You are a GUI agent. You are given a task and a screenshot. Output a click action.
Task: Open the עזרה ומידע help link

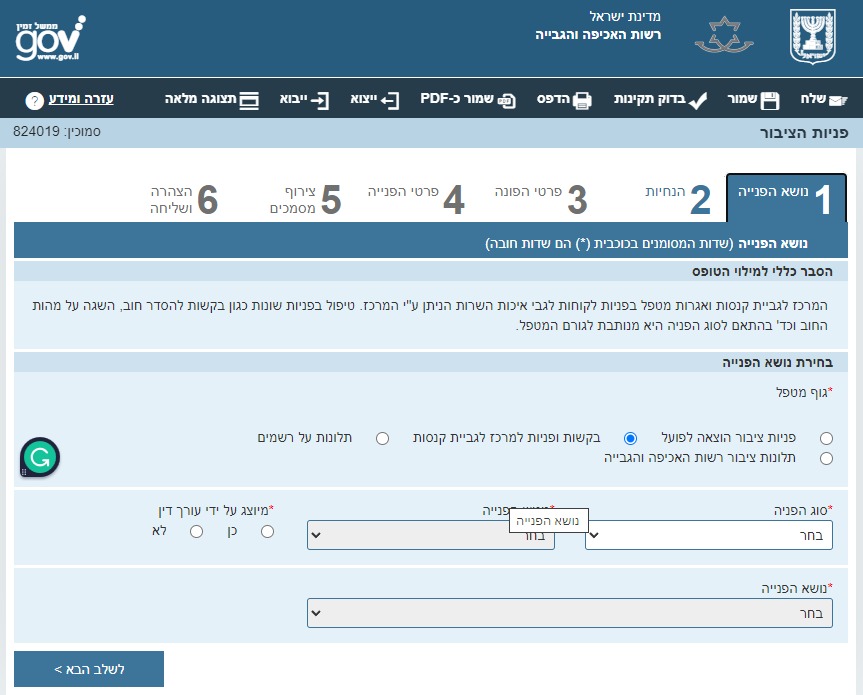81,99
